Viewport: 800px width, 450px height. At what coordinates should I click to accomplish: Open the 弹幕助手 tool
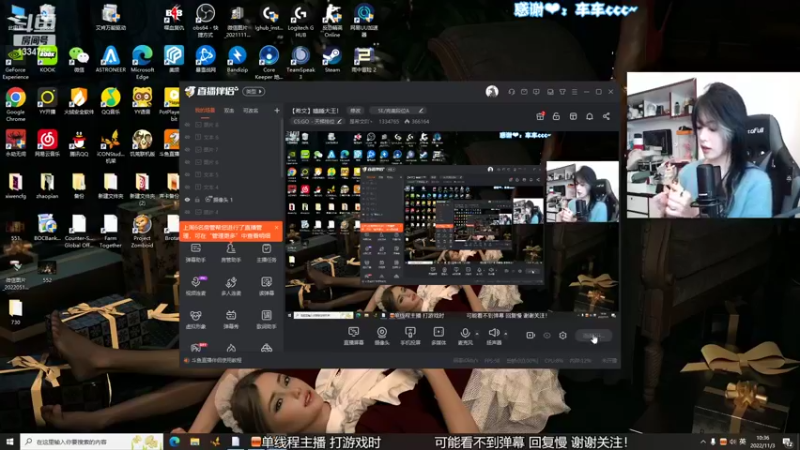tap(195, 253)
